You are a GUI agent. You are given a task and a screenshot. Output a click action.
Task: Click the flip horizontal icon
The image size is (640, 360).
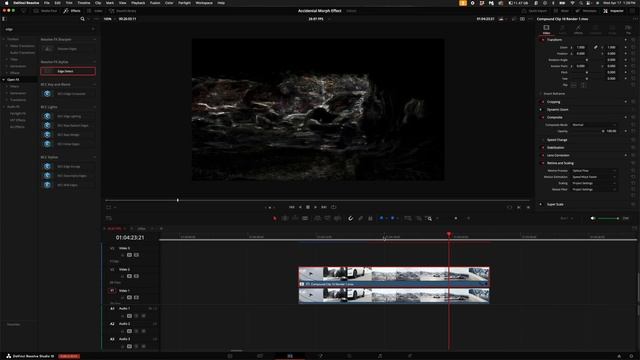point(574,85)
